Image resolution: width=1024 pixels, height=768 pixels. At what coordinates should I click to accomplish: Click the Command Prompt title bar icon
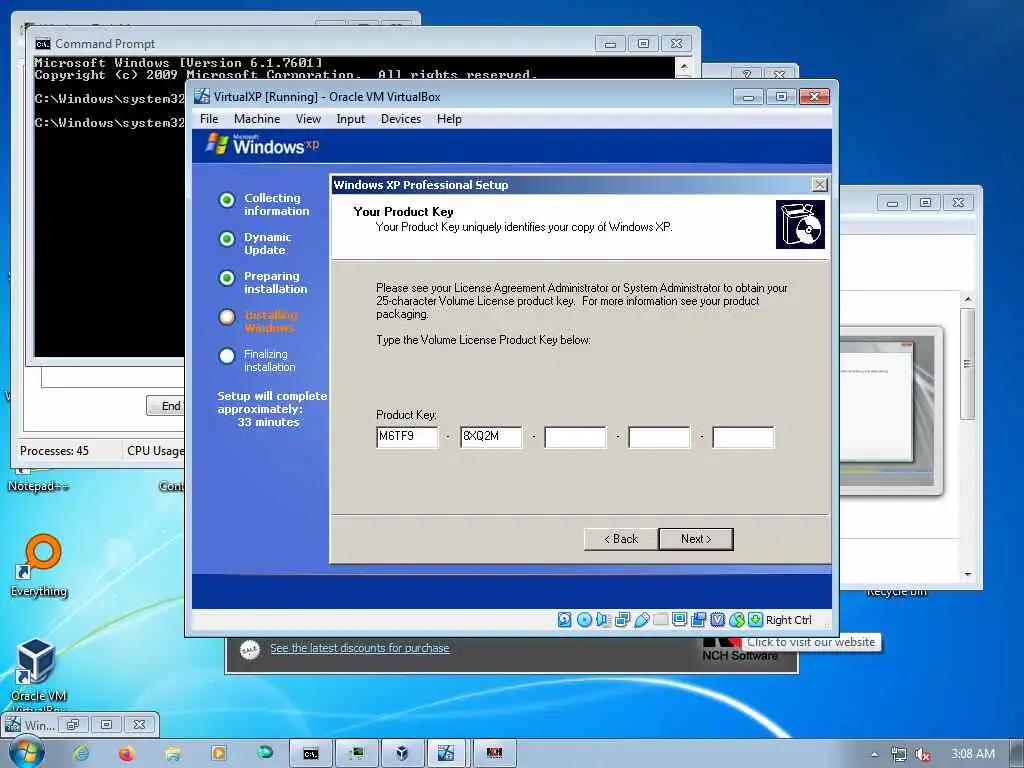click(x=42, y=44)
